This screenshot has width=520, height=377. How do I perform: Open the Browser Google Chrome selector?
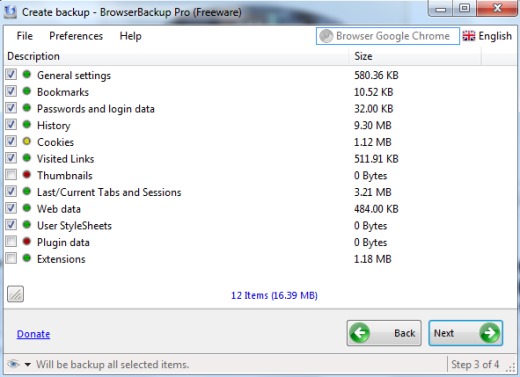coord(388,36)
